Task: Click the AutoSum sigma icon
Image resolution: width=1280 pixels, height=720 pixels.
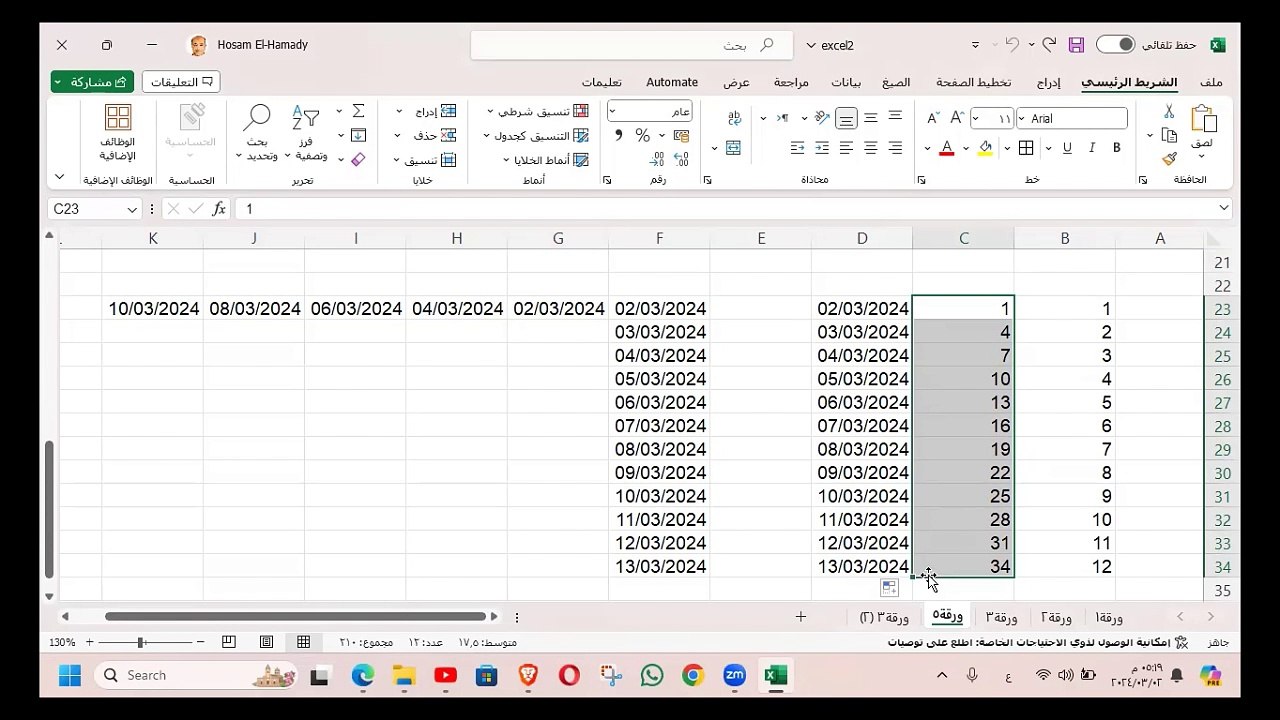Action: click(358, 111)
